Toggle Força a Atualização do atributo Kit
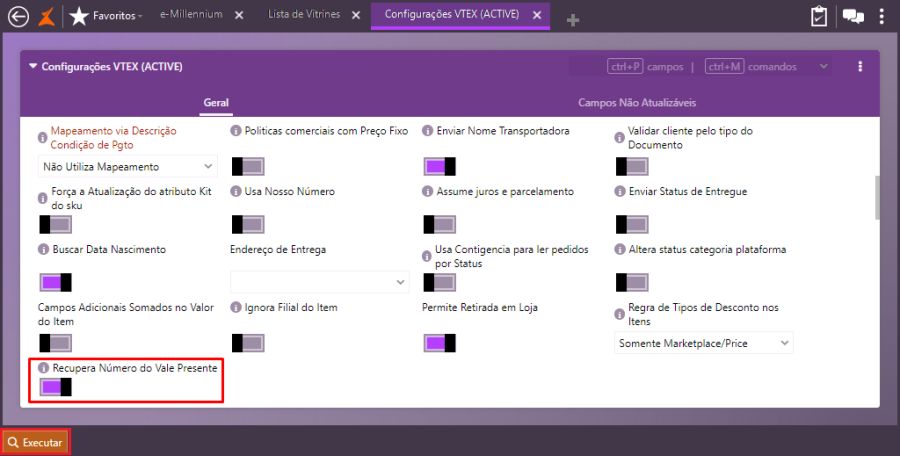Viewport: 900px width, 456px height. point(56,225)
